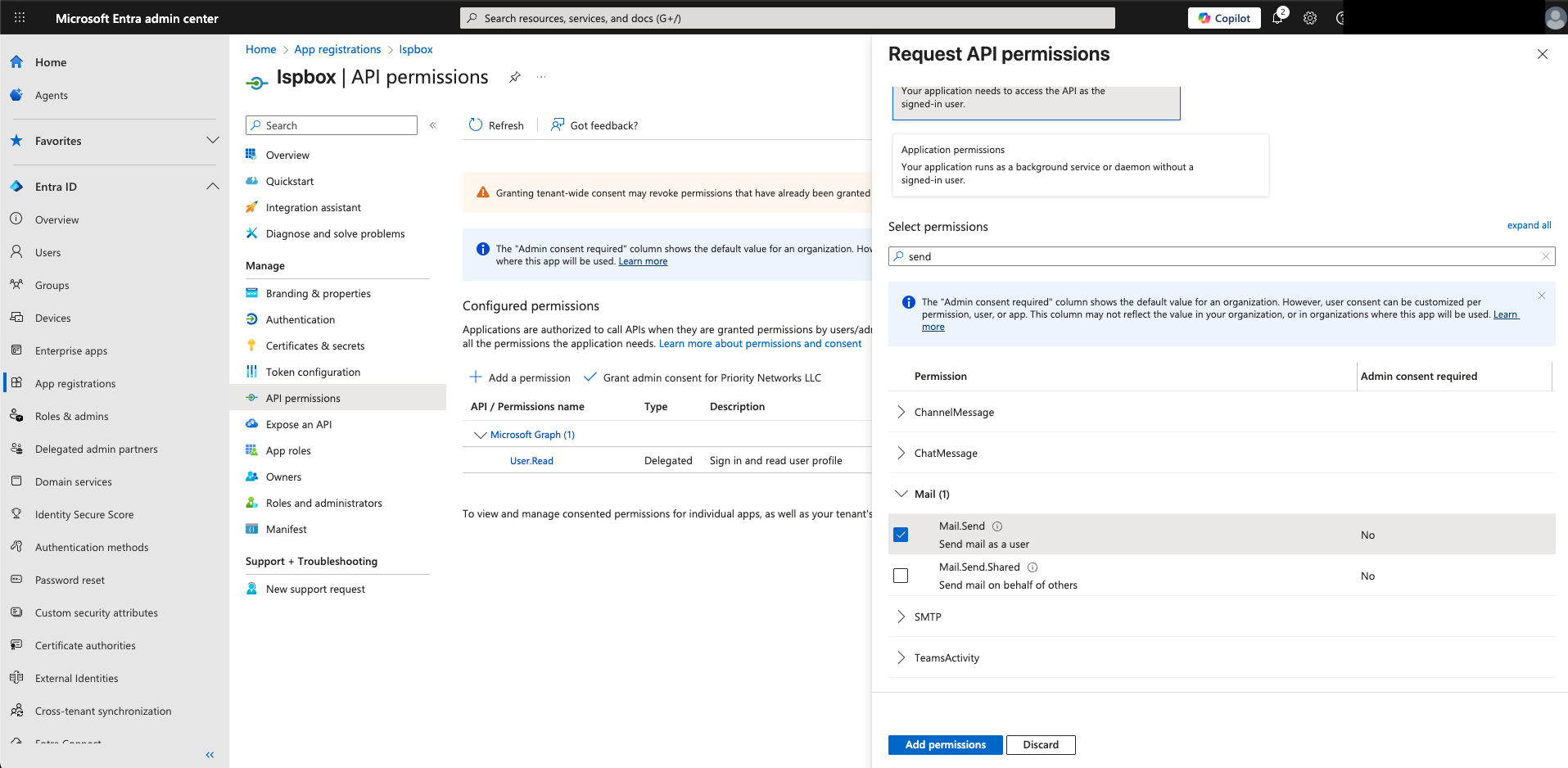
Task: Click the Refresh icon in toolbar
Action: 476,125
